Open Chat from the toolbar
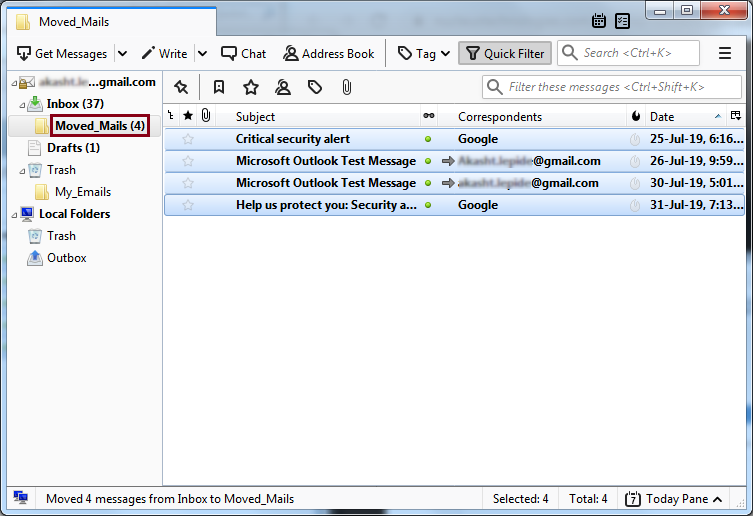753x516 pixels. pos(243,53)
